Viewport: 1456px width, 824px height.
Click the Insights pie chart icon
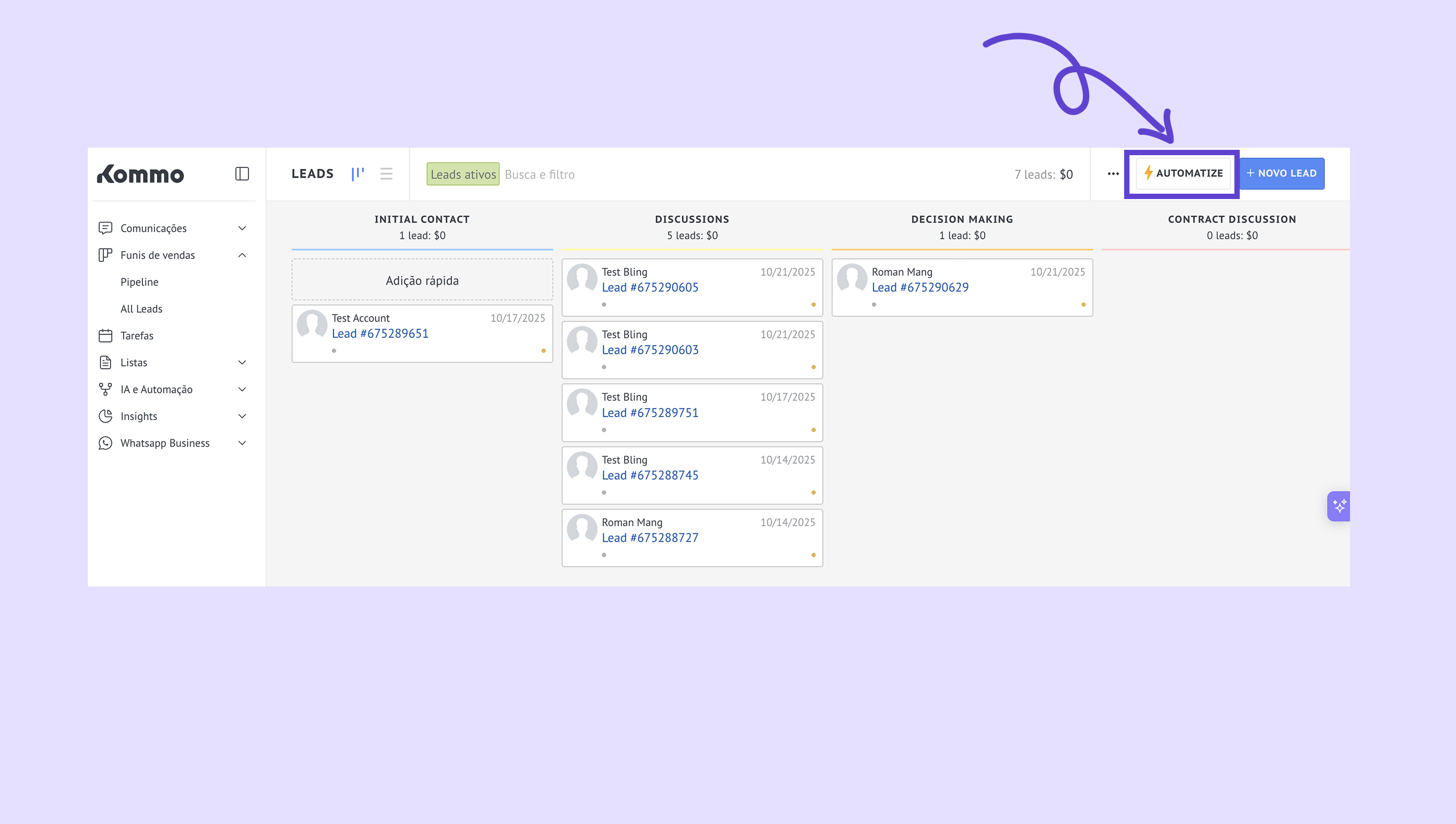click(105, 416)
